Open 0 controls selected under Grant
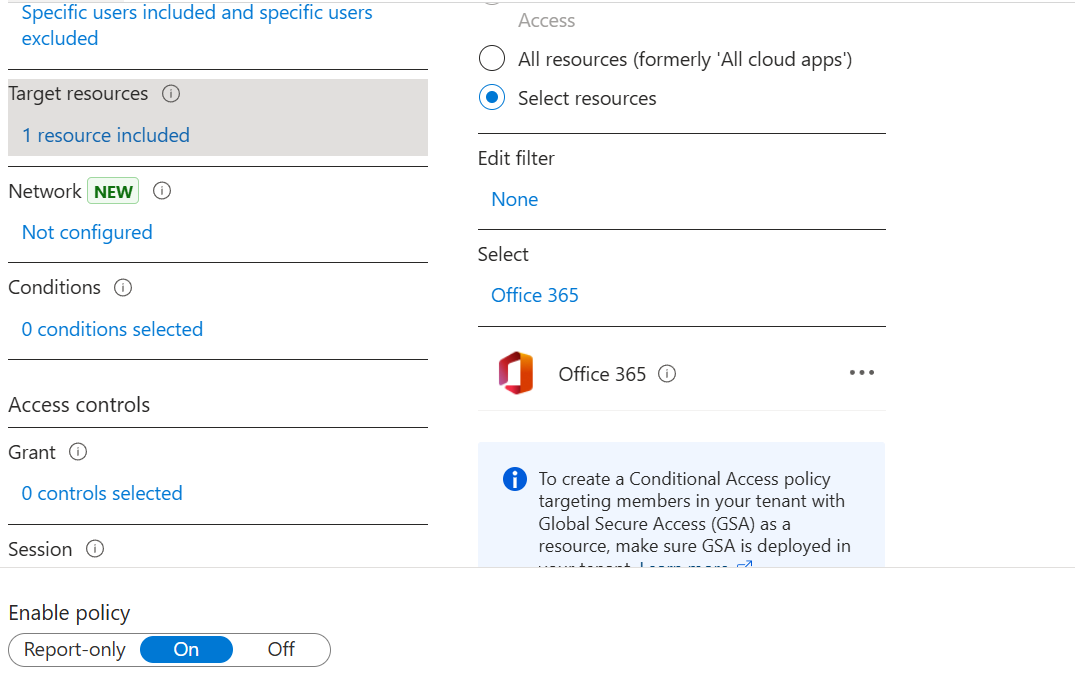Screen dimensions: 1075x677 tap(101, 493)
